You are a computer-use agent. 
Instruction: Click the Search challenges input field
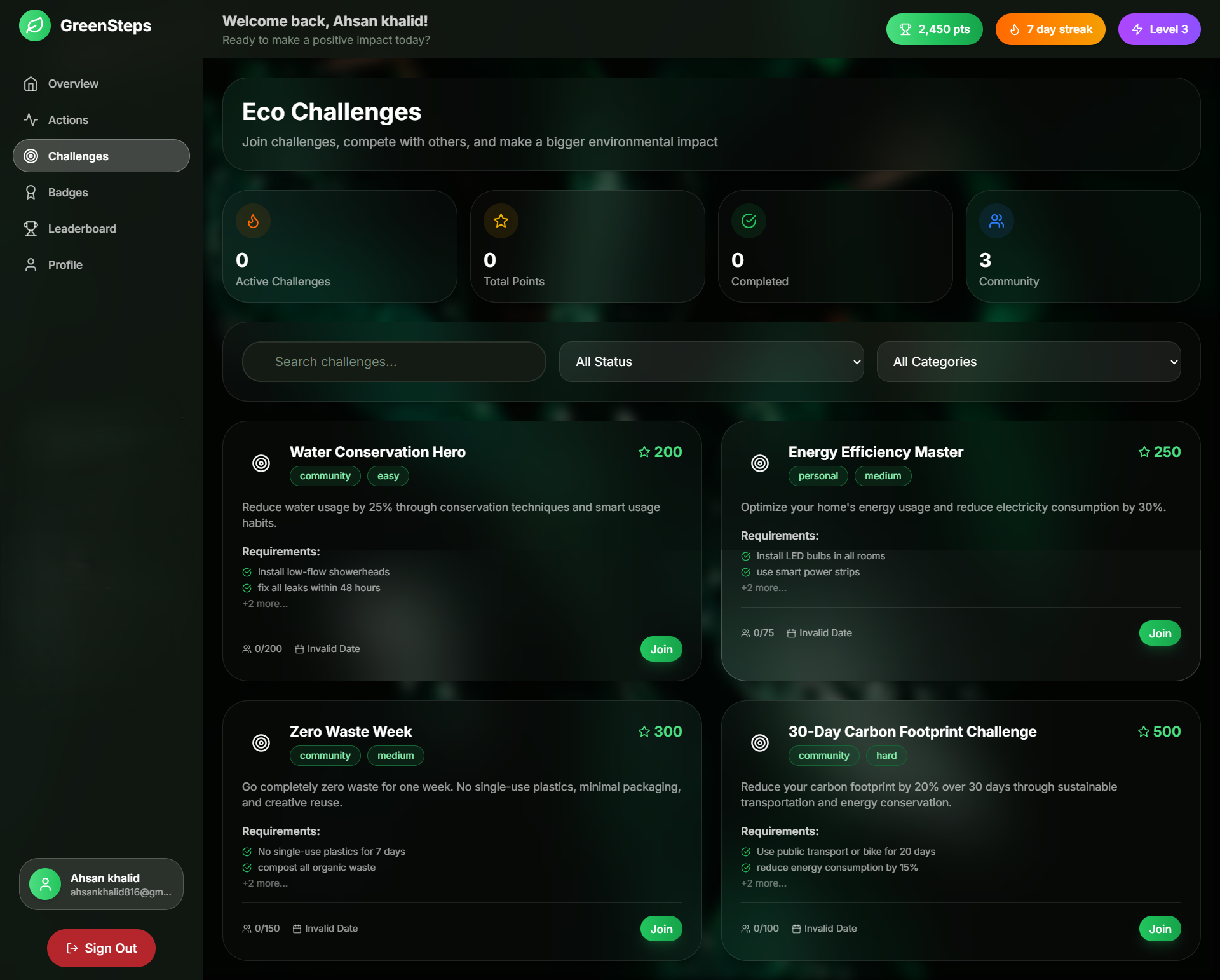click(x=394, y=362)
